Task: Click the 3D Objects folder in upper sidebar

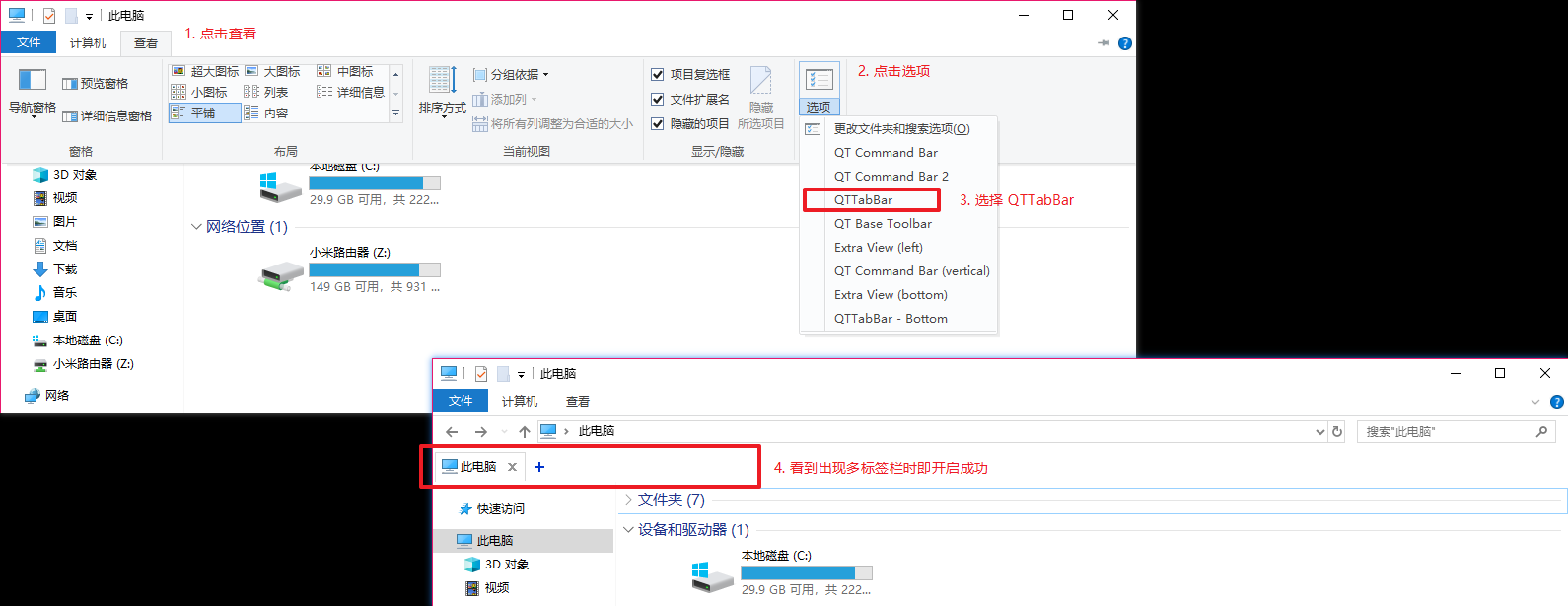Action: pyautogui.click(x=65, y=175)
